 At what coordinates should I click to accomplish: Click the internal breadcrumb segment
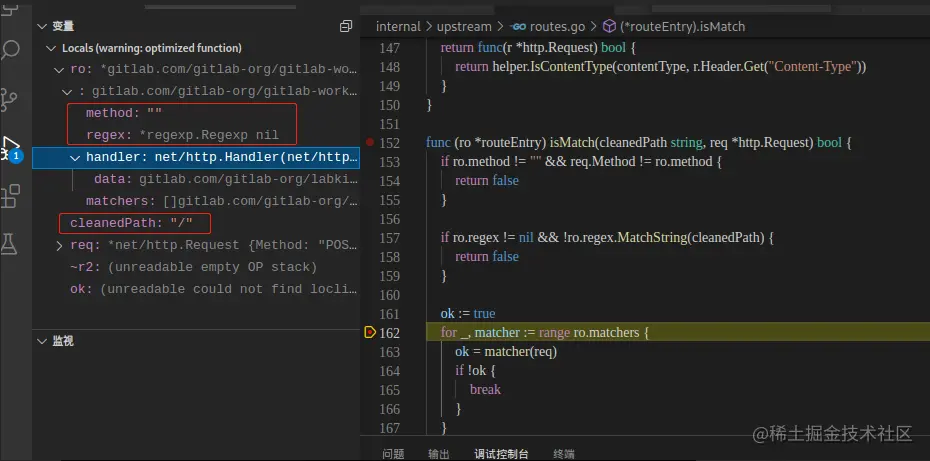click(x=399, y=27)
